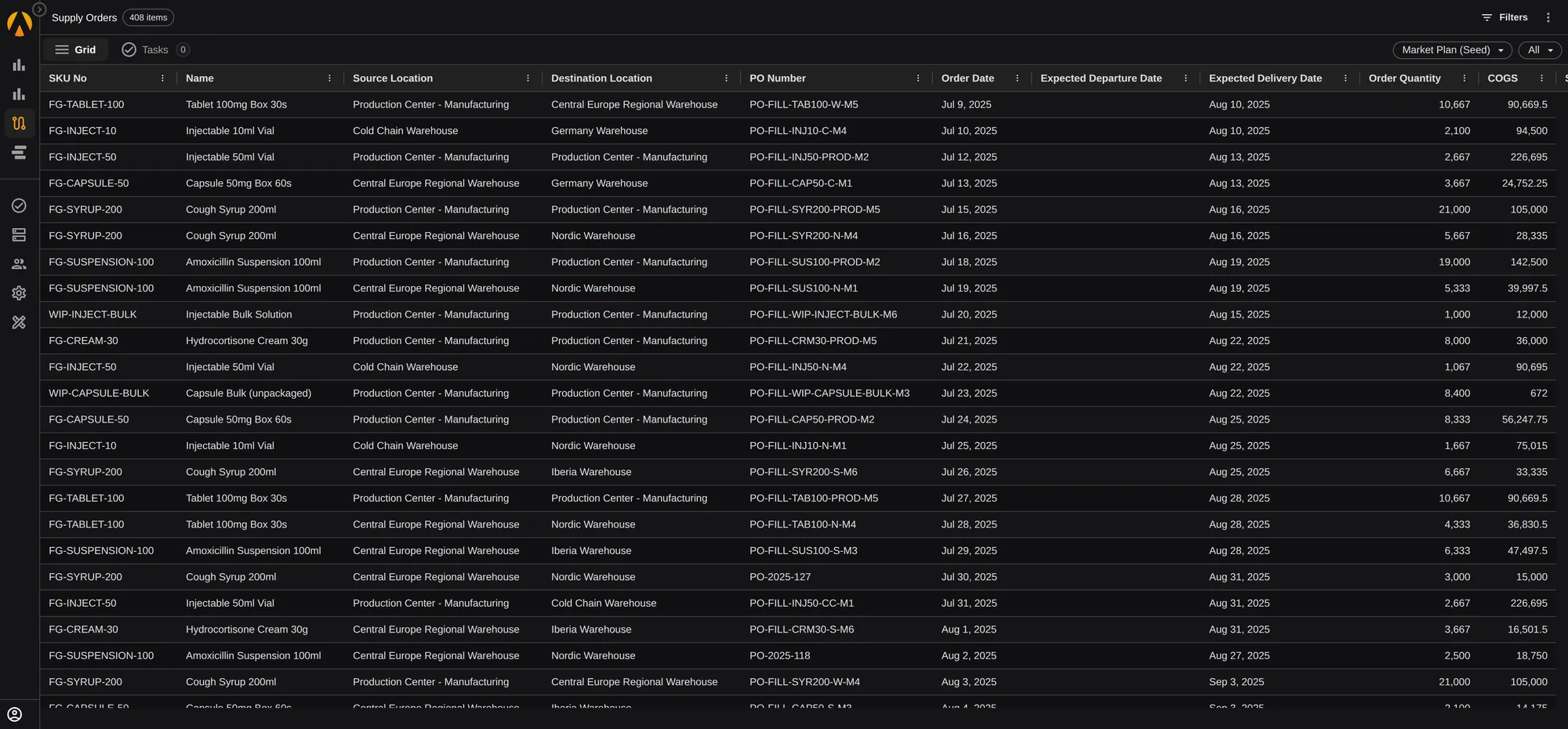
Task: Sort by the Order Date header
Action: (x=967, y=78)
